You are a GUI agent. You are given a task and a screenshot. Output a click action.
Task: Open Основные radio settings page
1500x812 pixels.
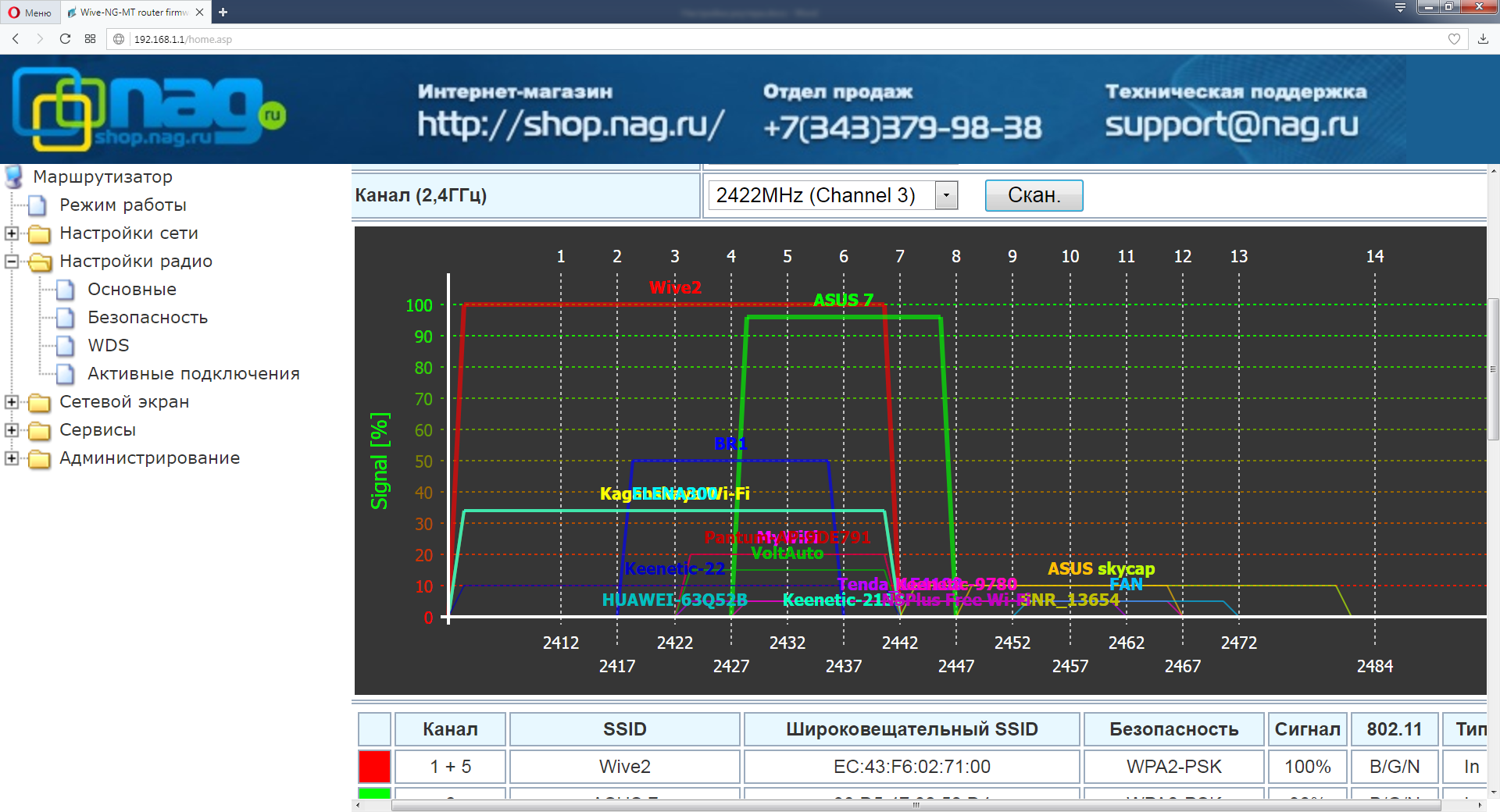[132, 289]
